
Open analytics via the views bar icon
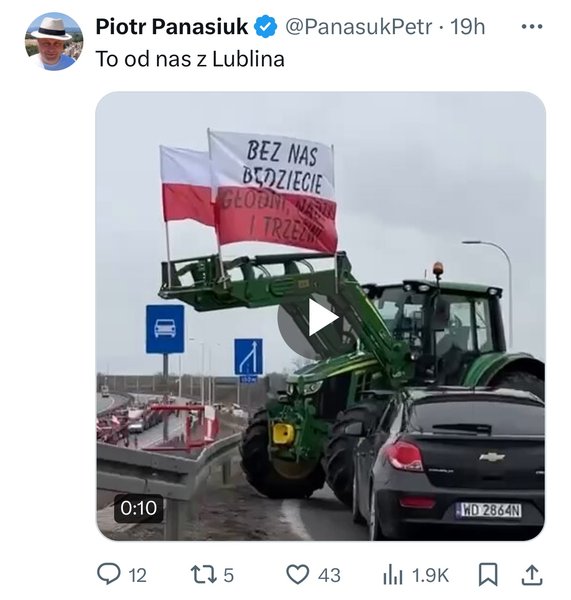(392, 575)
